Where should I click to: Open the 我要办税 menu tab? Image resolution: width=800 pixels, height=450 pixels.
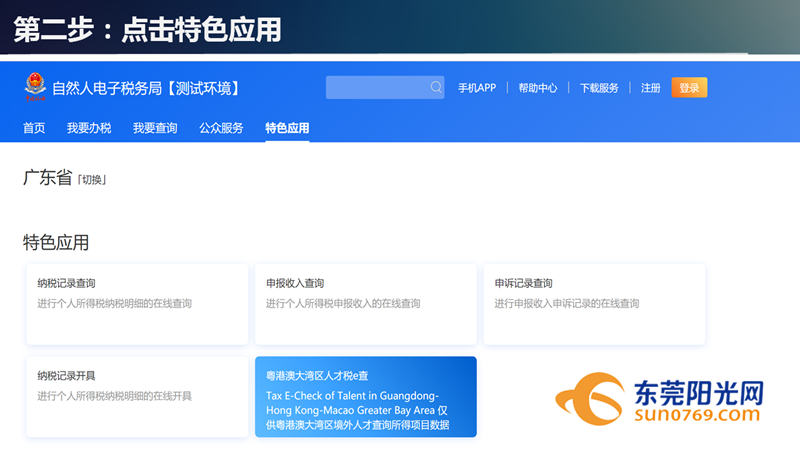click(89, 128)
